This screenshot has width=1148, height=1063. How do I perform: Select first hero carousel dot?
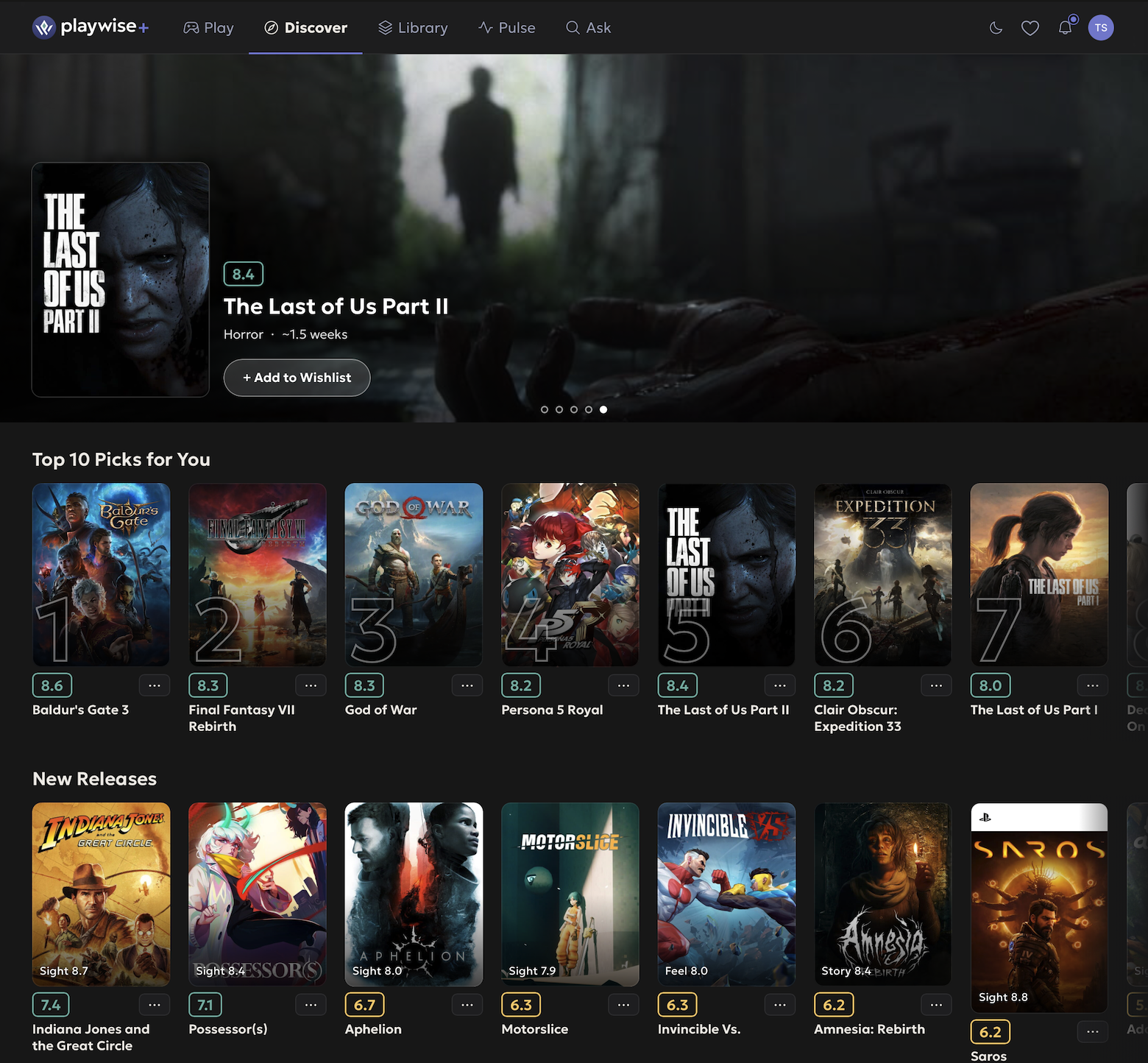pos(545,409)
